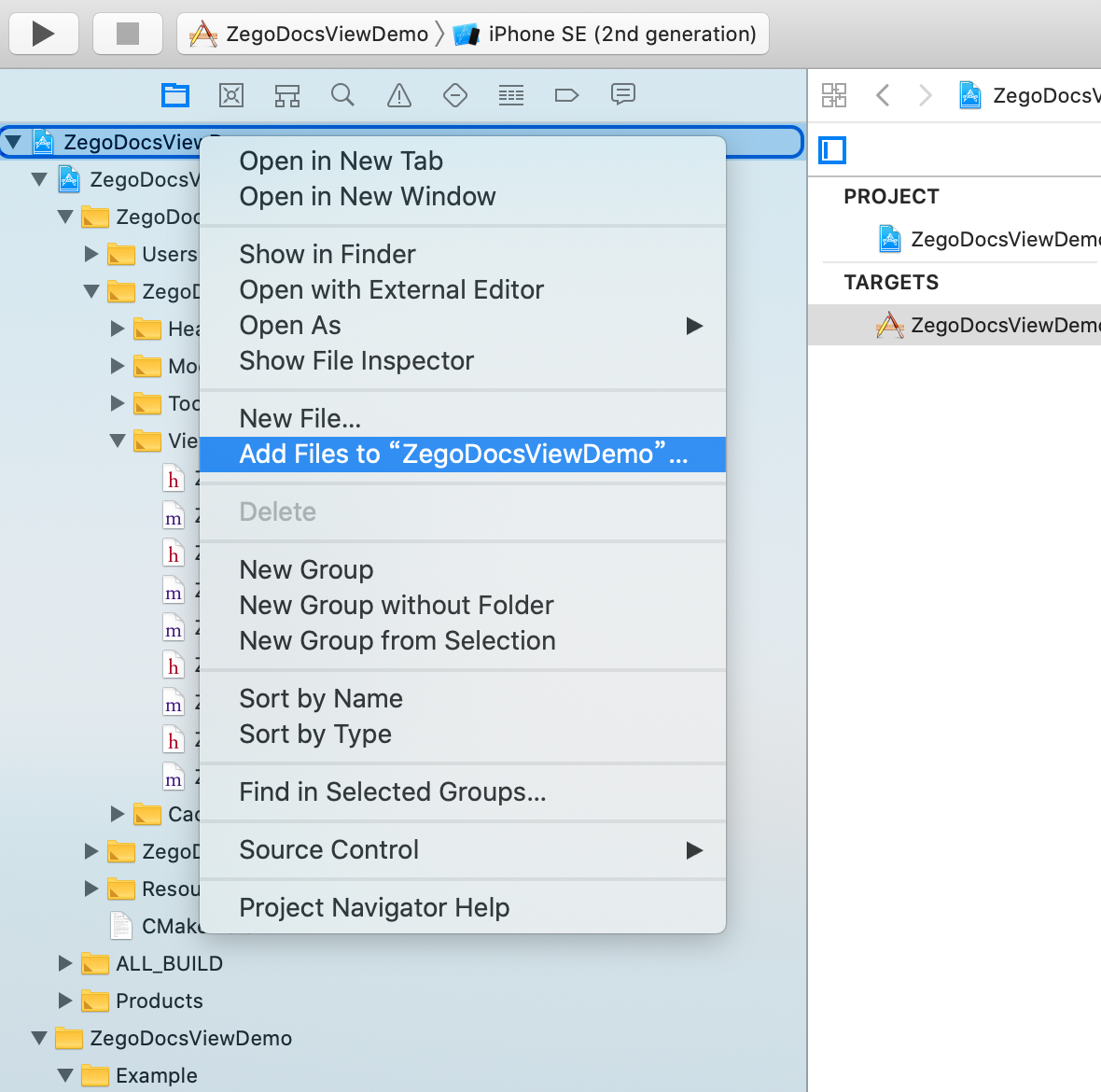
Task: Show the Find navigator
Action: tap(342, 95)
